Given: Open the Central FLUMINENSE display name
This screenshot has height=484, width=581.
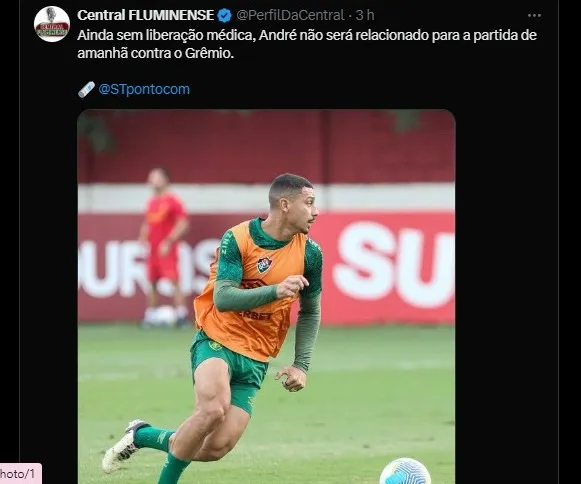Looking at the screenshot, I should [146, 15].
